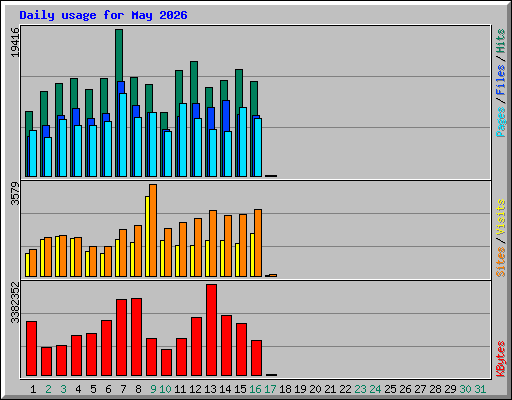Click day 11 on the x-axis

pos(180,389)
